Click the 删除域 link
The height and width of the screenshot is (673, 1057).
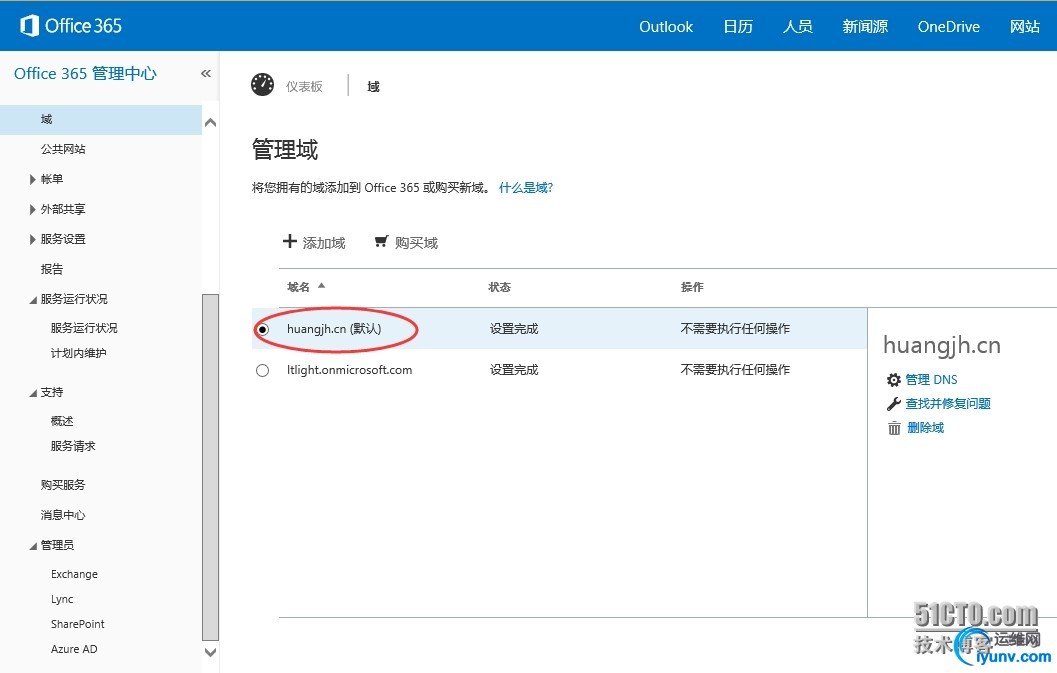(925, 428)
